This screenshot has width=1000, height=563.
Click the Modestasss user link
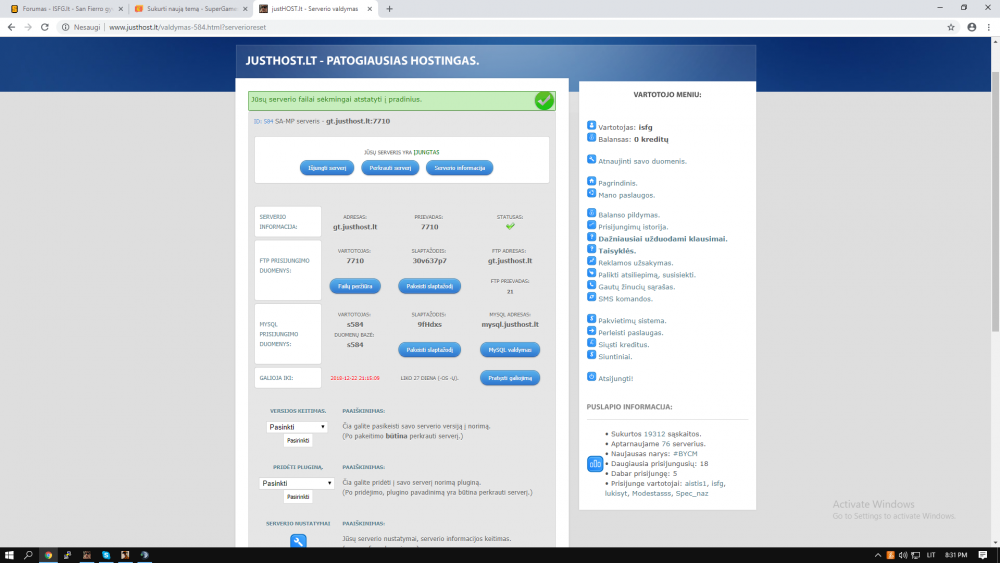651,494
